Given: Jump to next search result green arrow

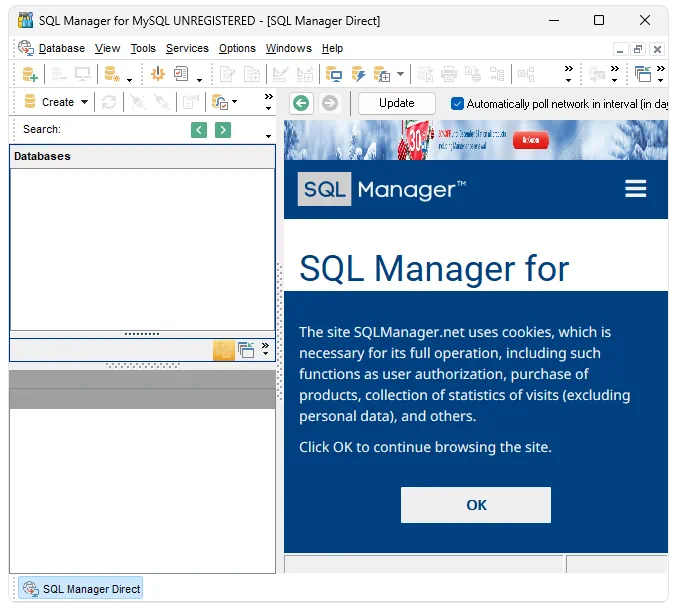Looking at the screenshot, I should click(223, 130).
